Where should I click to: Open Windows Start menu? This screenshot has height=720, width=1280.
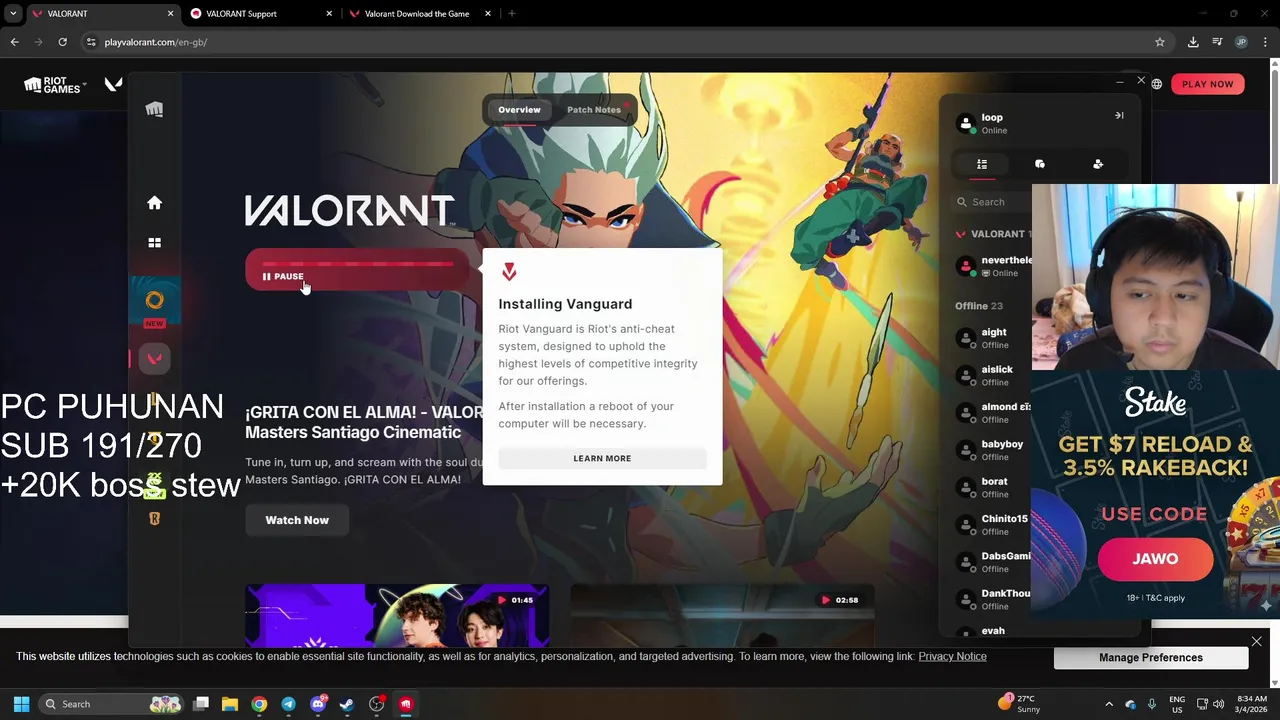click(21, 704)
